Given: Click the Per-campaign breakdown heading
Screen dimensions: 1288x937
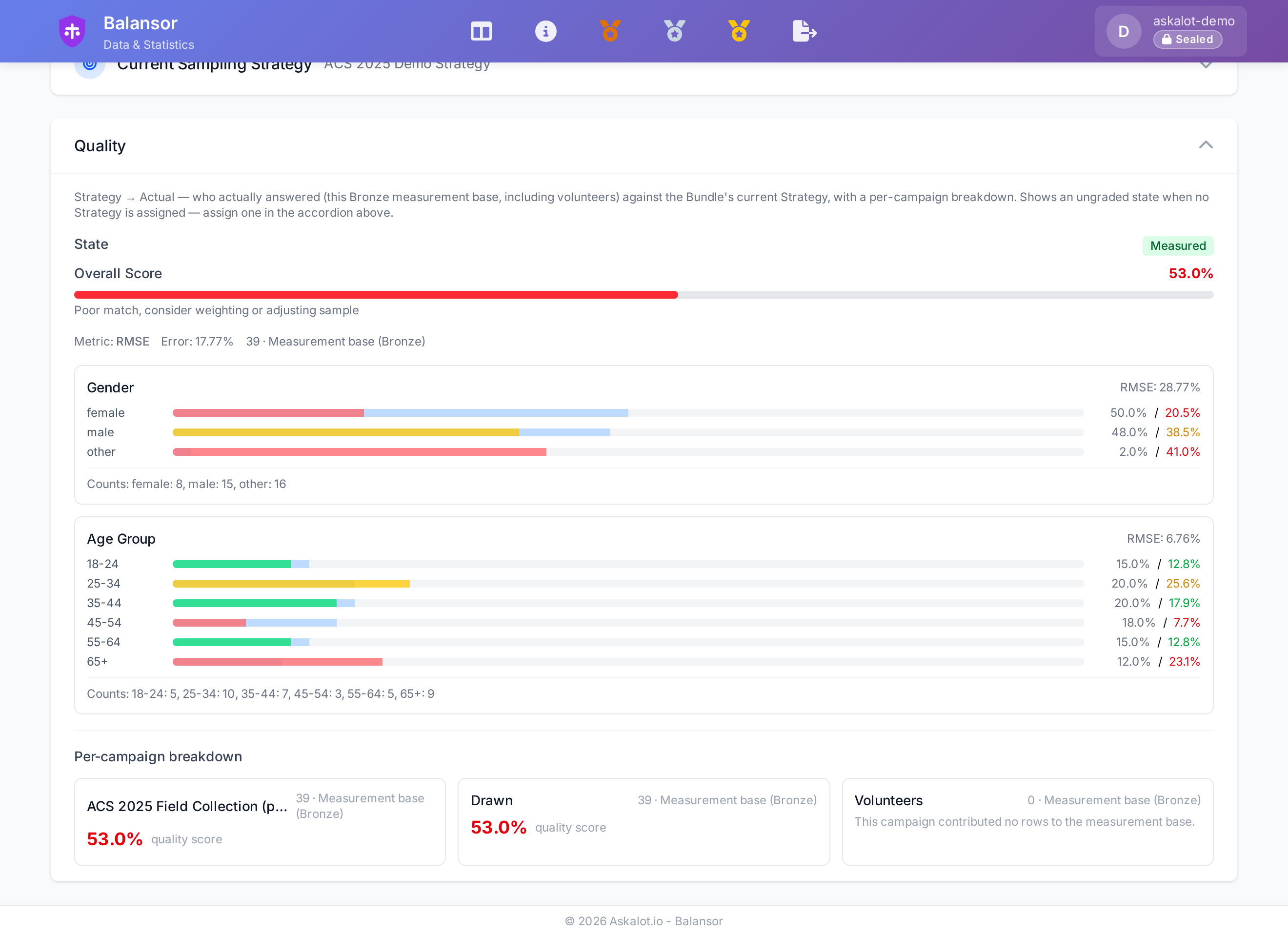Looking at the screenshot, I should [x=158, y=757].
